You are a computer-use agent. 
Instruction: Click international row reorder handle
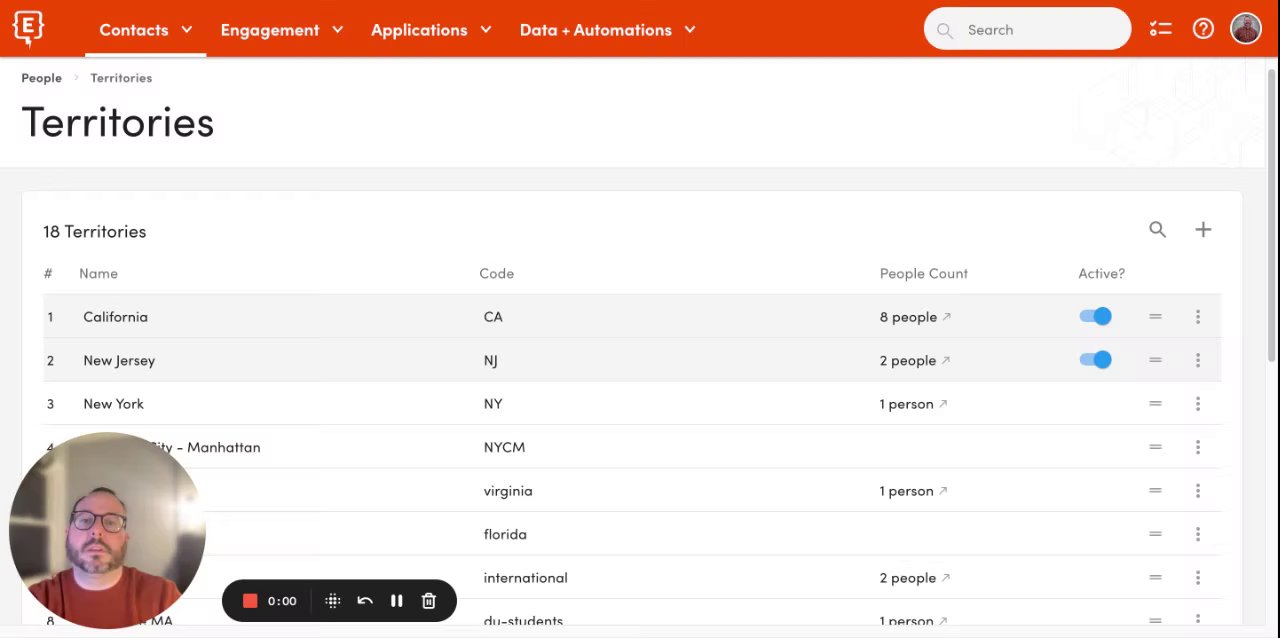pos(1155,578)
